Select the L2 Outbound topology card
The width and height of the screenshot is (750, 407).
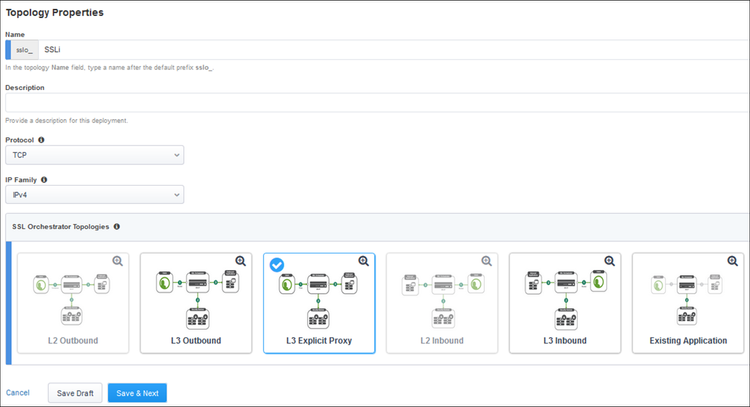[73, 303]
